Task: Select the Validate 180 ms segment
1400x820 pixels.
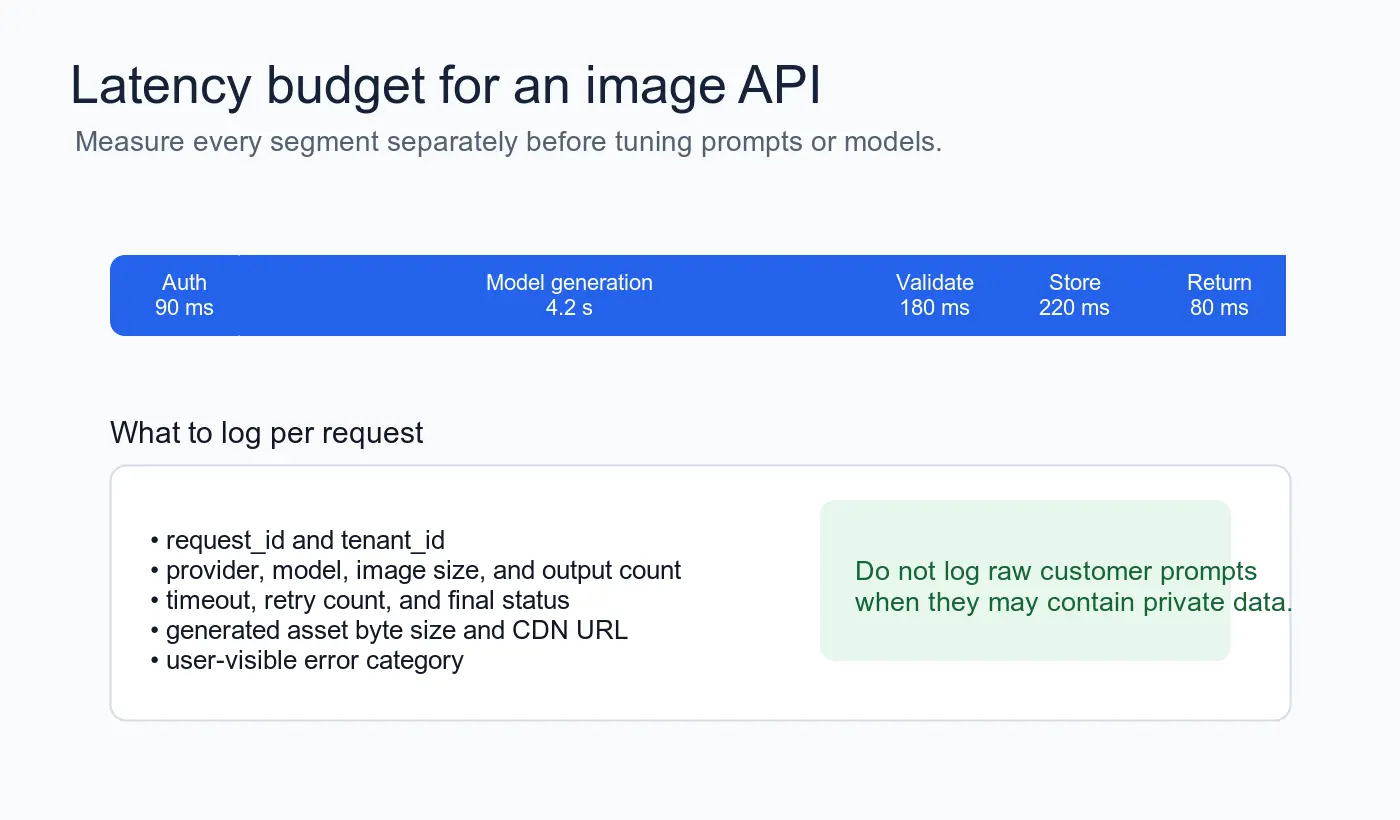Action: tap(935, 295)
